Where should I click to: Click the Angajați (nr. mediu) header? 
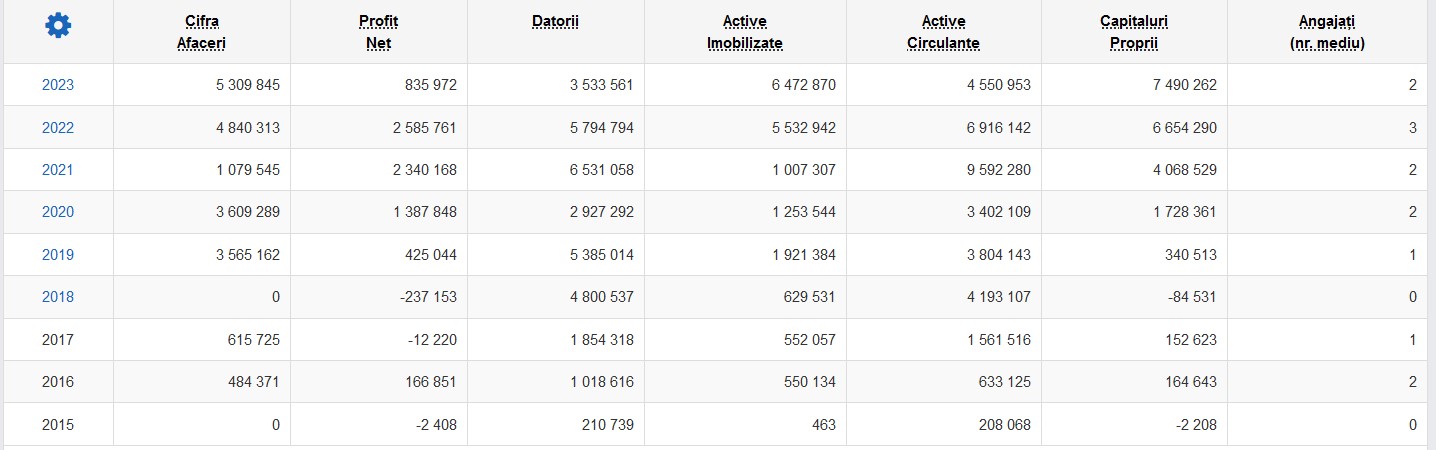1327,32
